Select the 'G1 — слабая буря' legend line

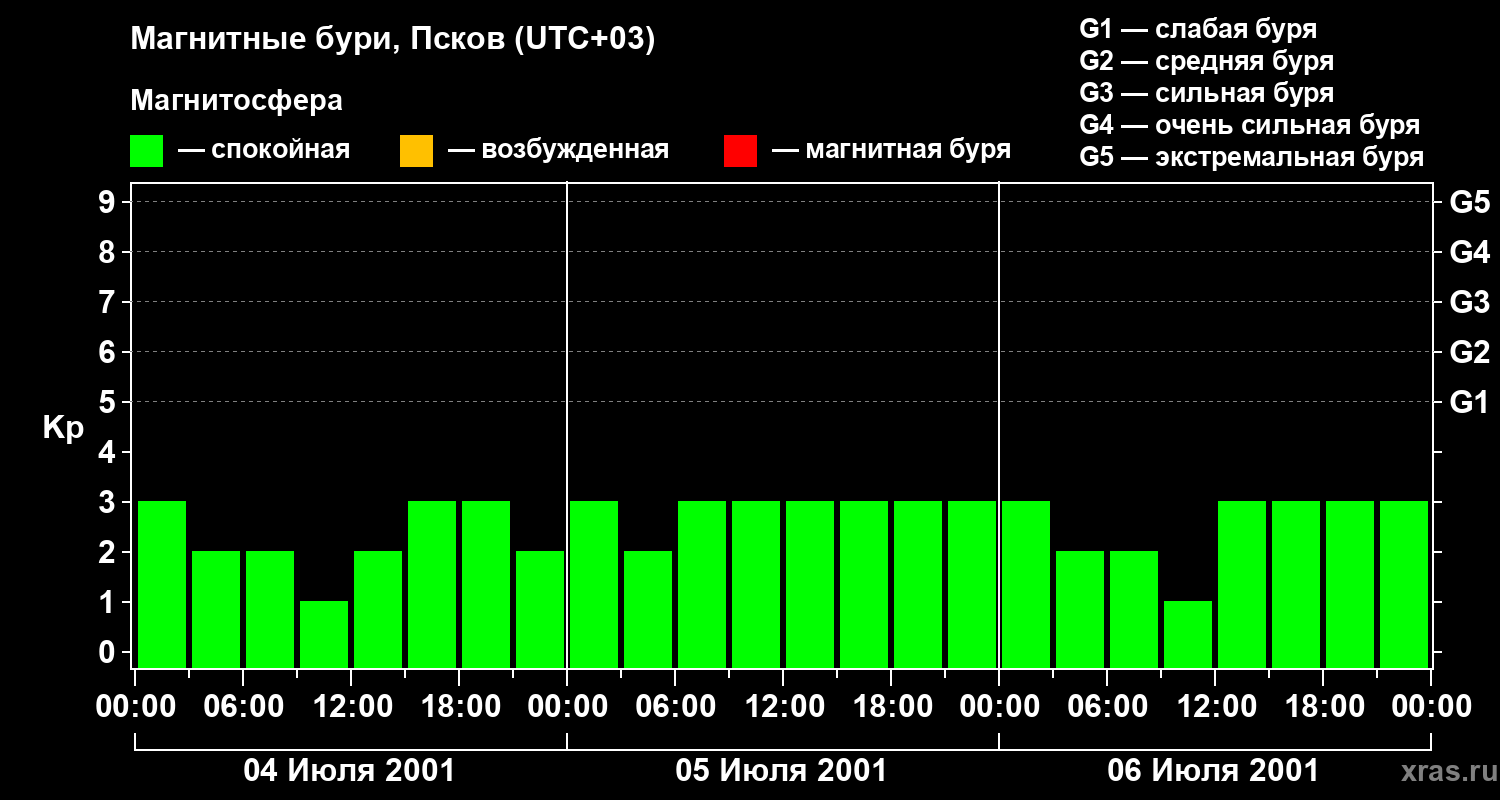point(1198,29)
